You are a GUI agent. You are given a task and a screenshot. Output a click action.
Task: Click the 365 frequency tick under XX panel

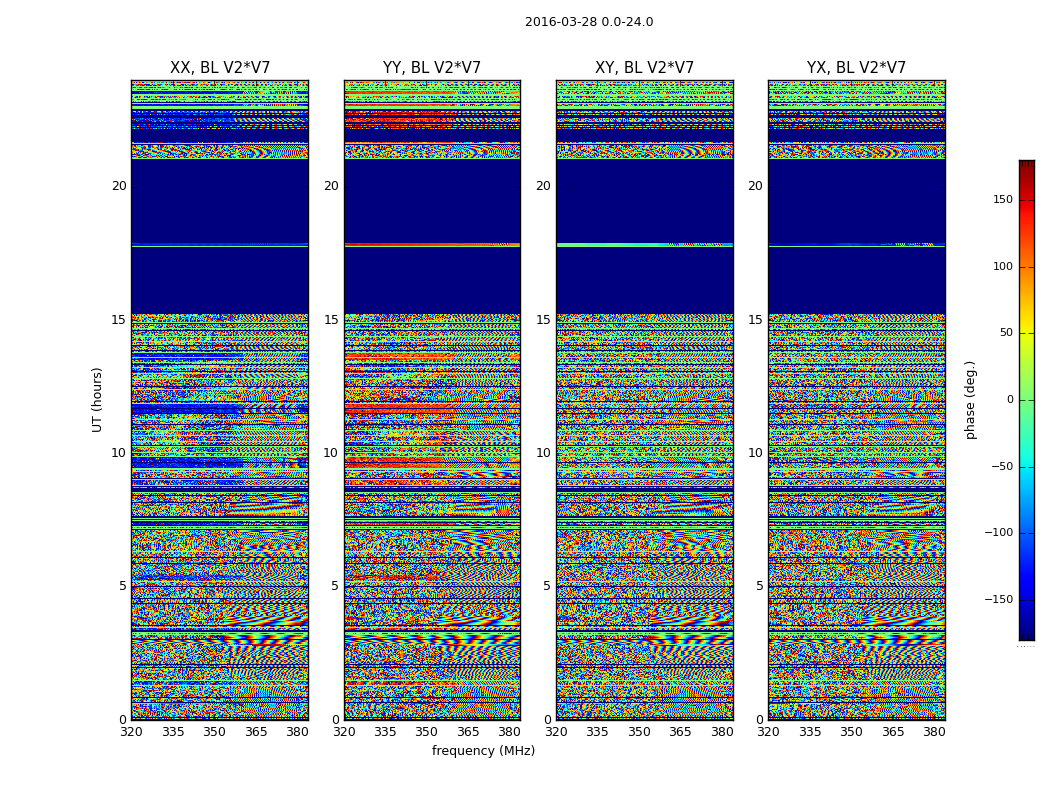click(256, 732)
